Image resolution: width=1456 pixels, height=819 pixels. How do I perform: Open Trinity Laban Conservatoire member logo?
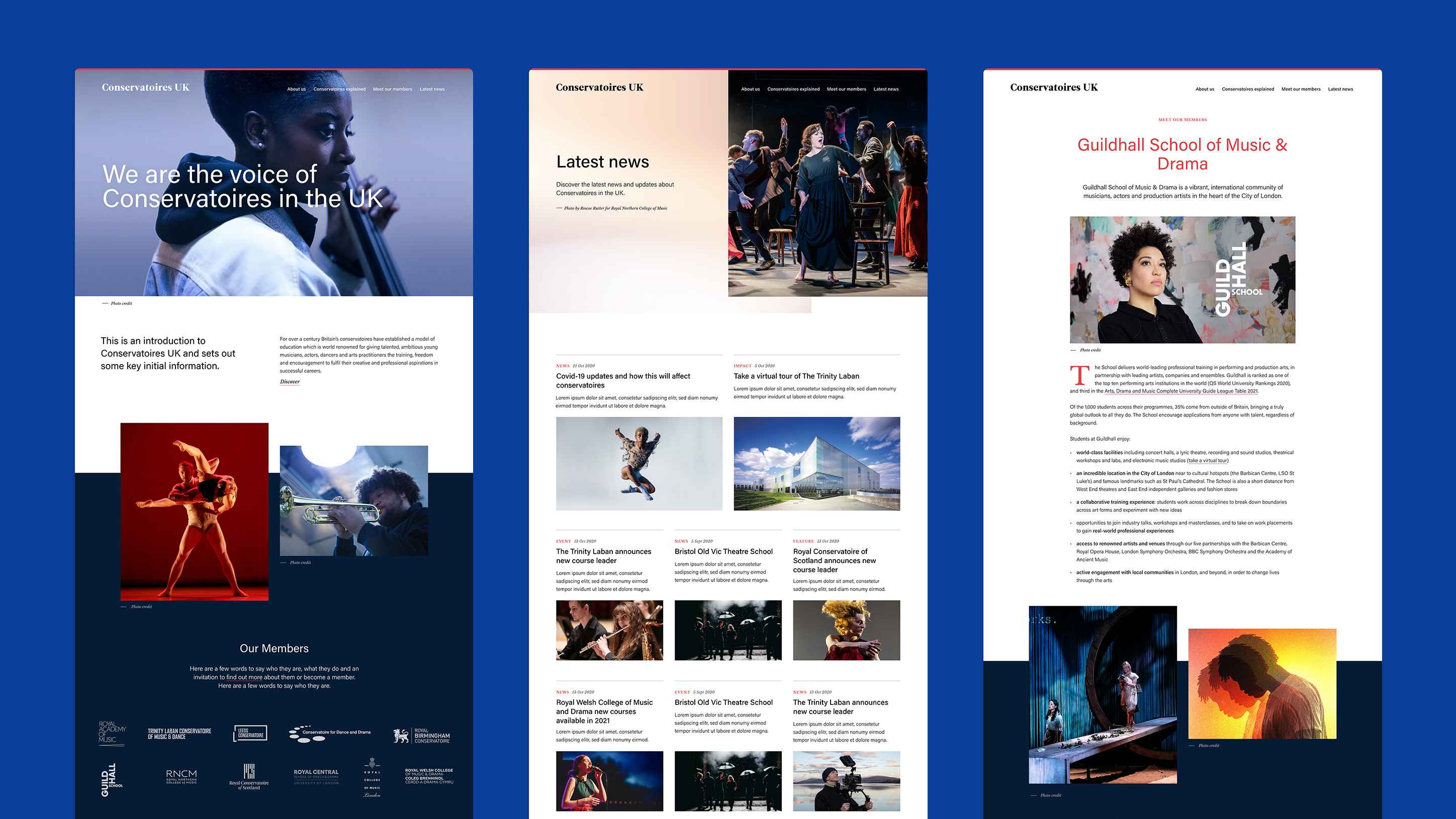179,734
